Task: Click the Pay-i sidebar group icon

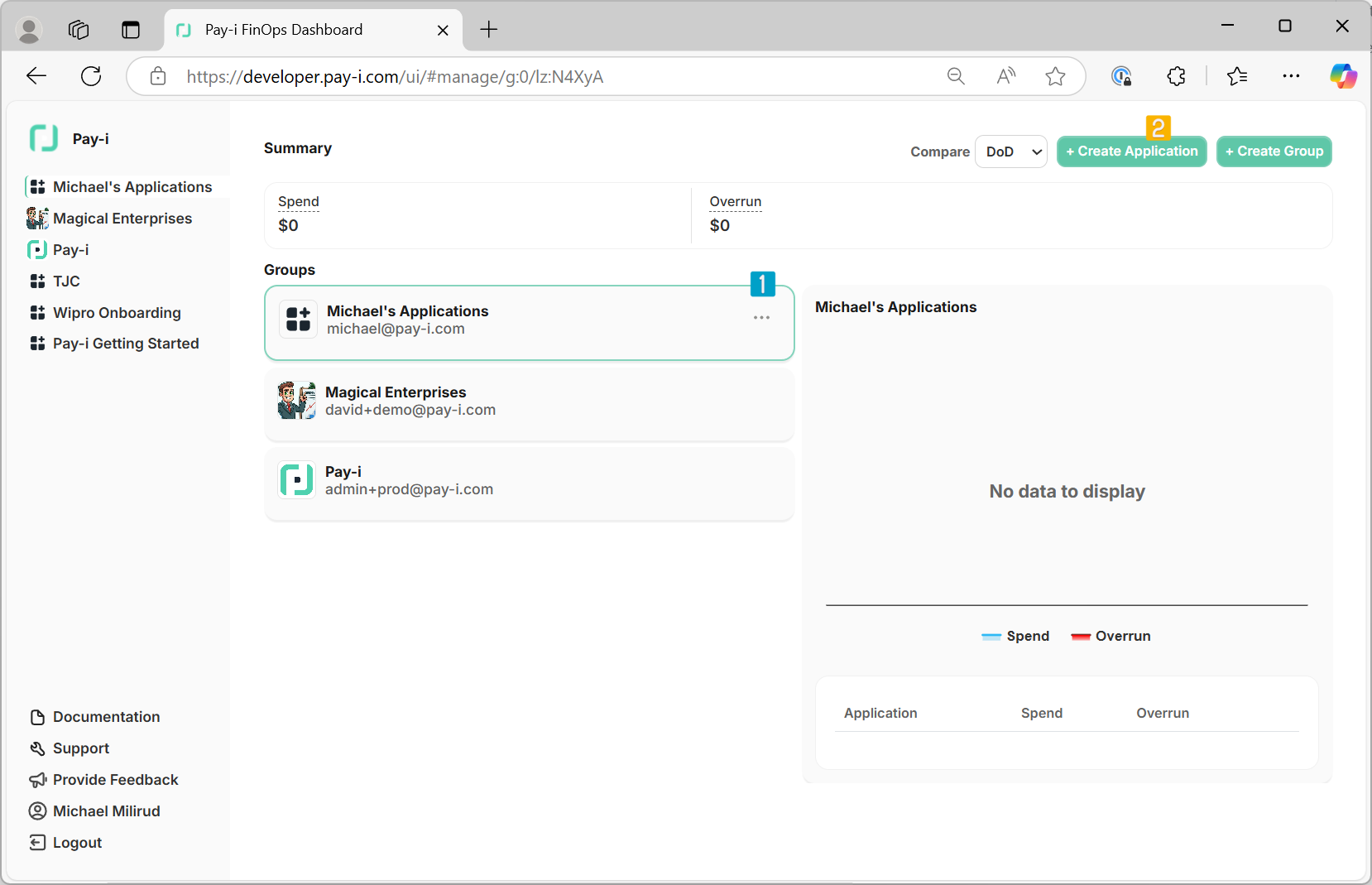Action: tap(37, 249)
